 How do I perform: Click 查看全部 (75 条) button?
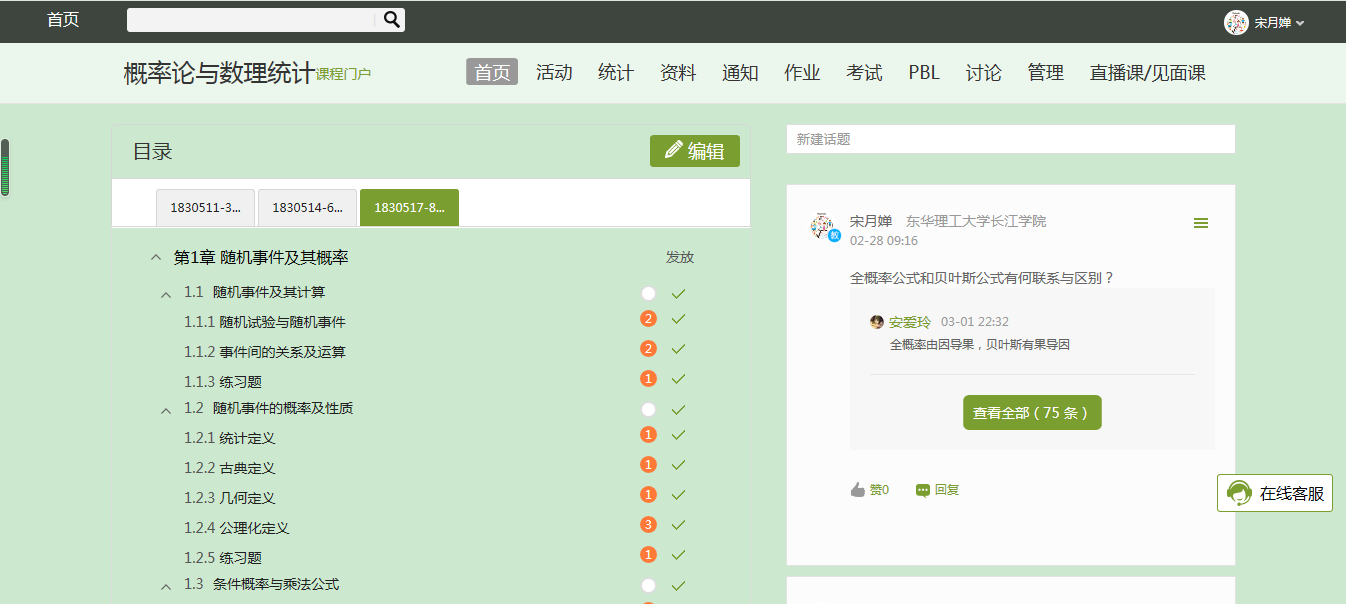1032,412
